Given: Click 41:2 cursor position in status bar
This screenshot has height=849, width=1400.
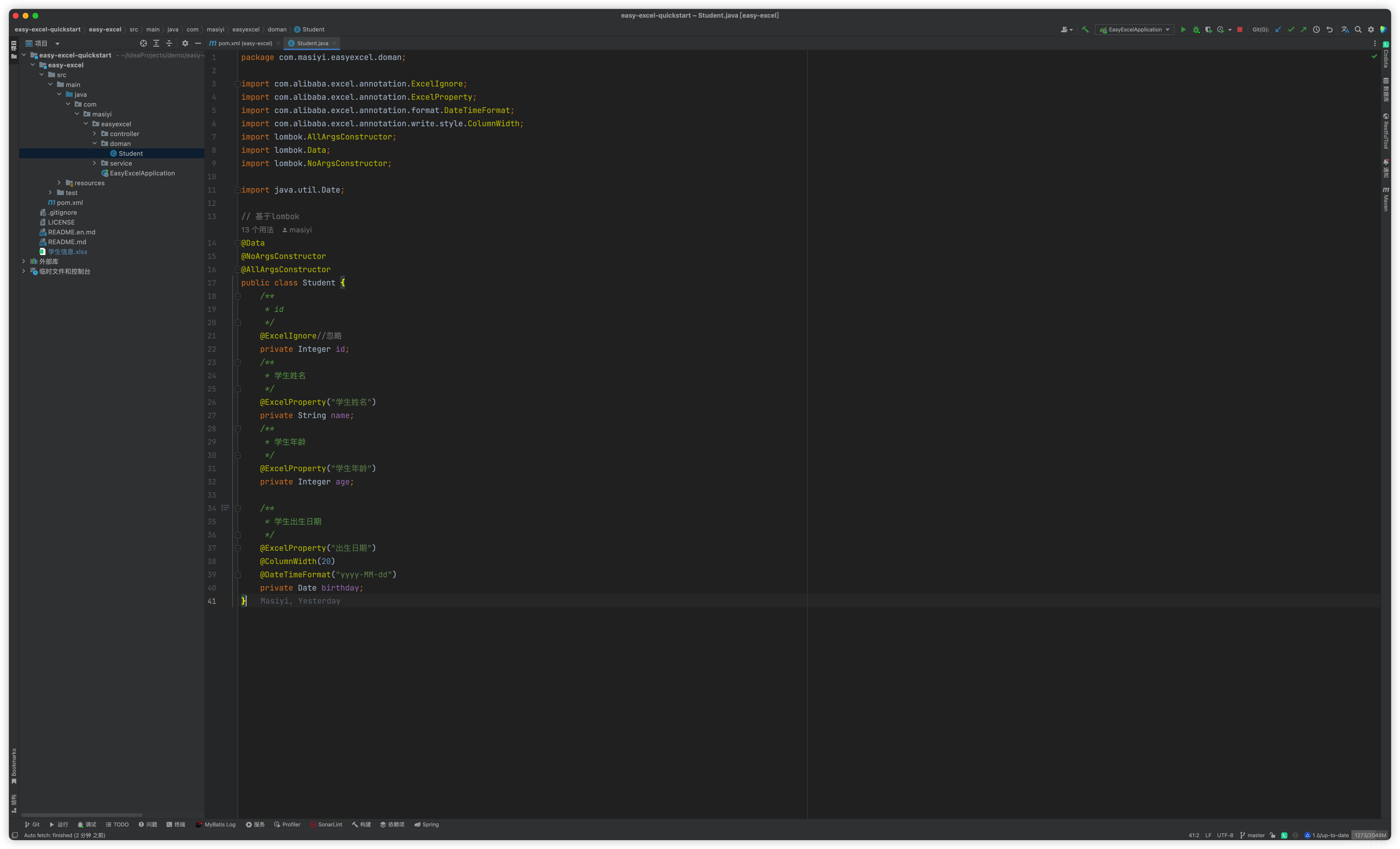Looking at the screenshot, I should [x=1194, y=835].
